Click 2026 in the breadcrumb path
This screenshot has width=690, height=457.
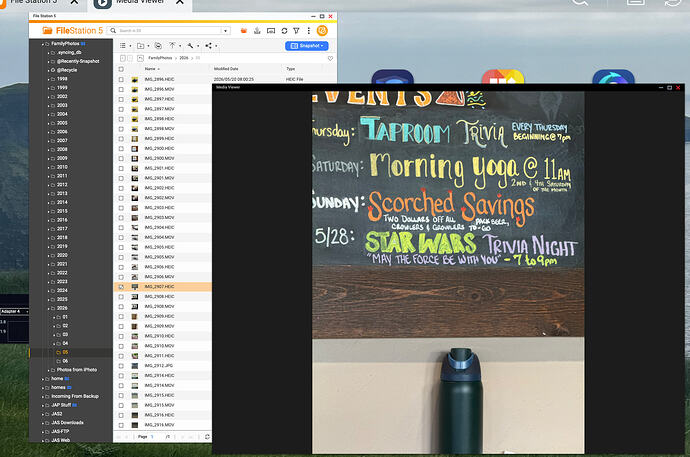(x=184, y=58)
